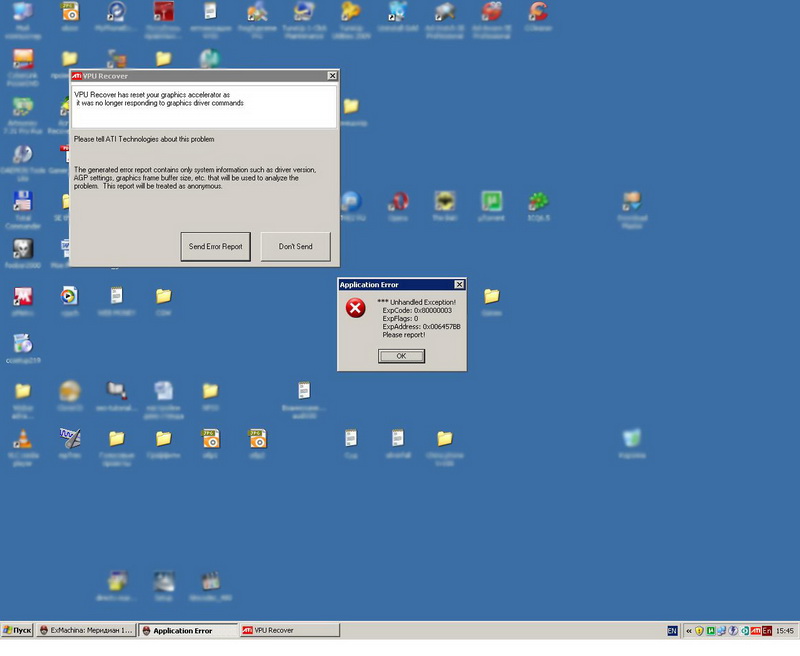This screenshot has width=800, height=656.
Task: Click the red error icon in Application Error
Action: point(356,308)
